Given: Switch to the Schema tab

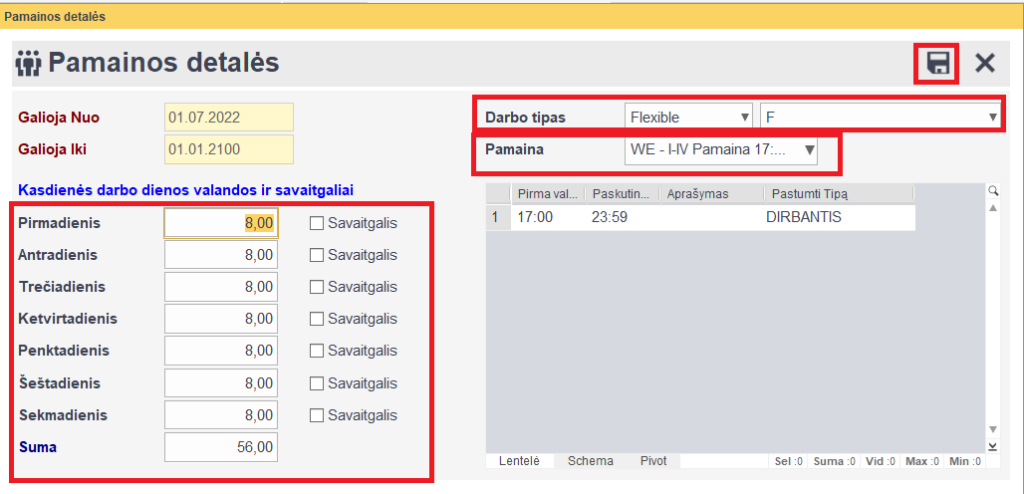Looking at the screenshot, I should coord(590,461).
